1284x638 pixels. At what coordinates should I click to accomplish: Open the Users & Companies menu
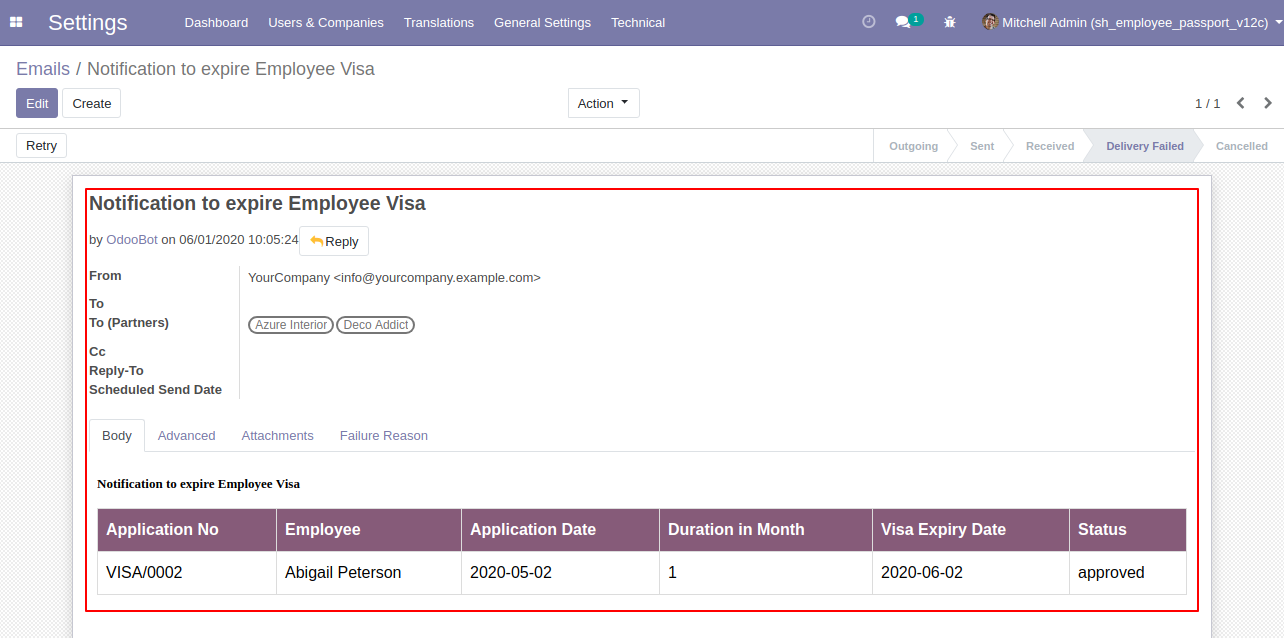click(x=326, y=22)
